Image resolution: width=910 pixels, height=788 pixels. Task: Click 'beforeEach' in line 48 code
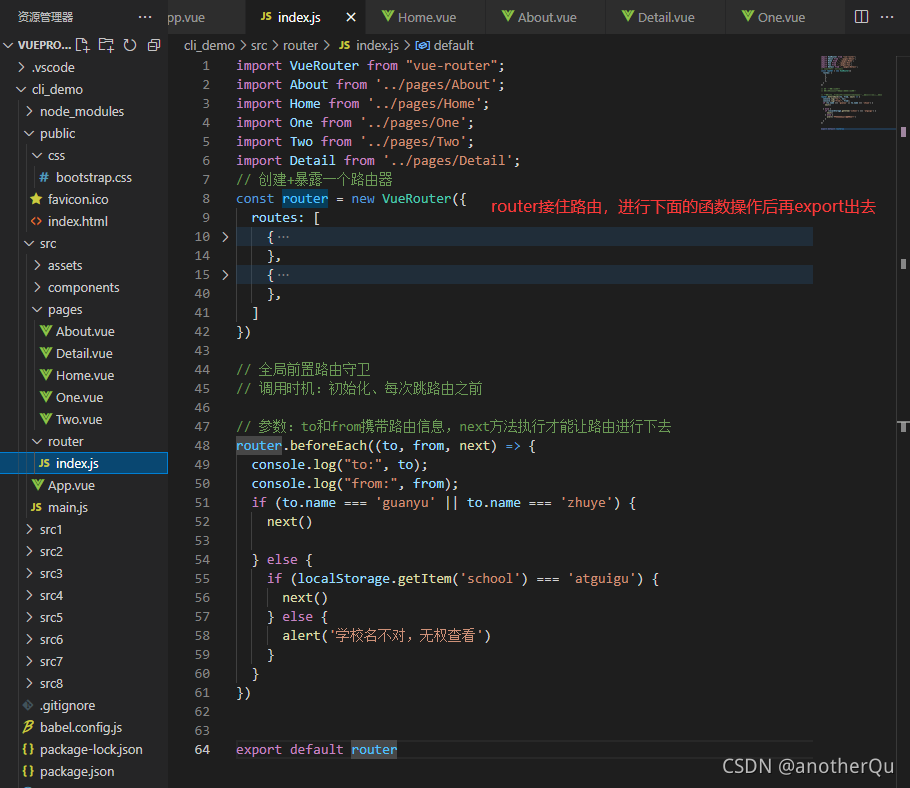pos(328,446)
